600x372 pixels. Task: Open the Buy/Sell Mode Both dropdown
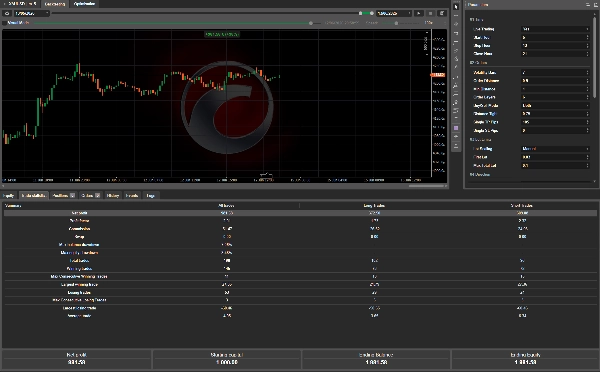tap(555, 106)
